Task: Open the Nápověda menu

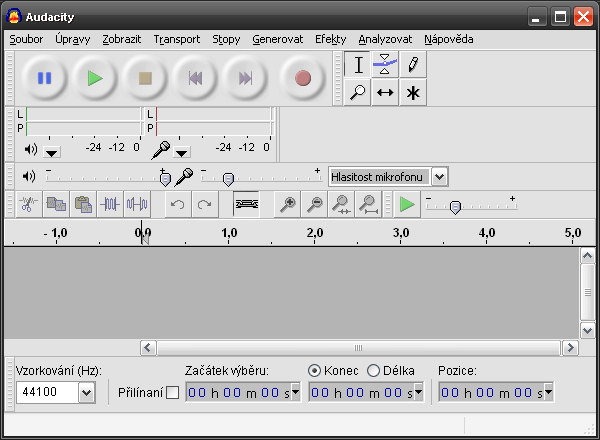Action: tap(448, 39)
